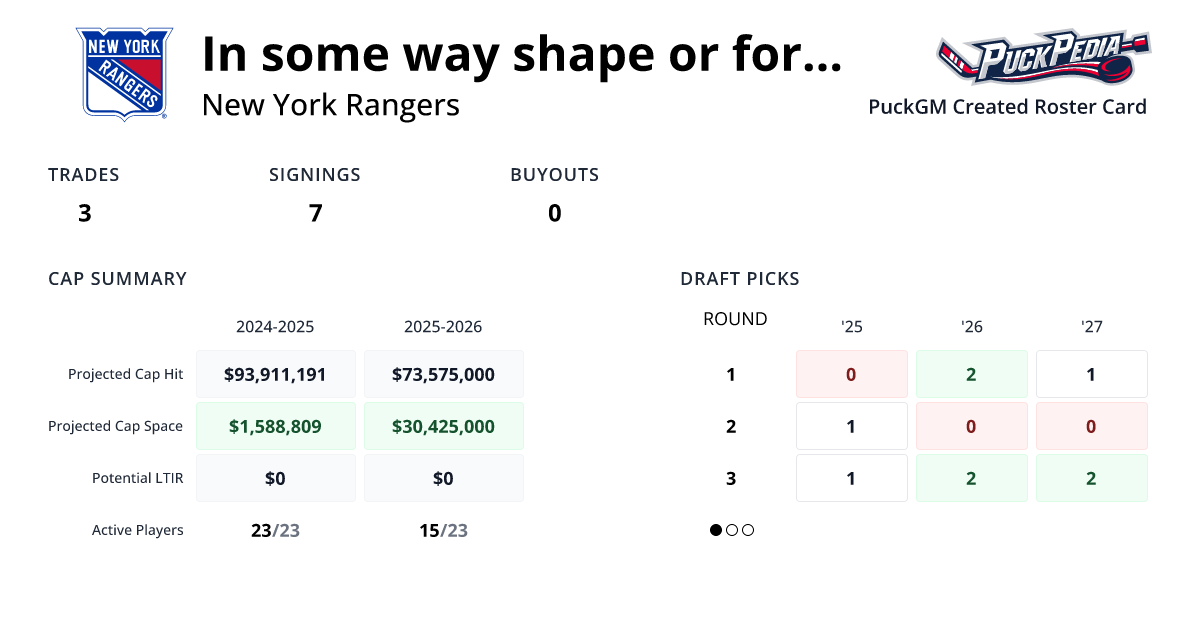This screenshot has width=1200, height=630.
Task: Click the $1,588,809 cap space cell
Action: click(275, 426)
